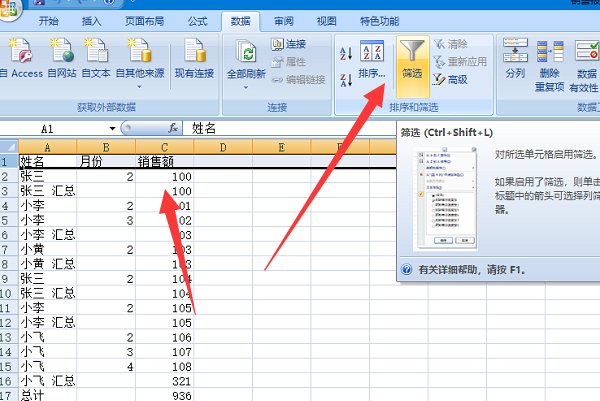600x401 pixels.
Task: Click the help icon in the tooltip
Action: [x=406, y=269]
